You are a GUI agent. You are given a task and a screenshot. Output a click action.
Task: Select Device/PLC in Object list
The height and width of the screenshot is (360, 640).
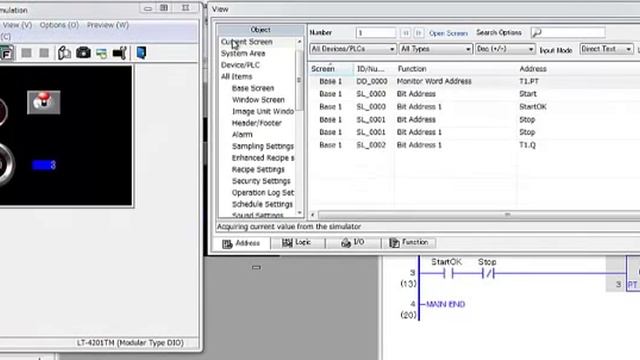(x=240, y=65)
